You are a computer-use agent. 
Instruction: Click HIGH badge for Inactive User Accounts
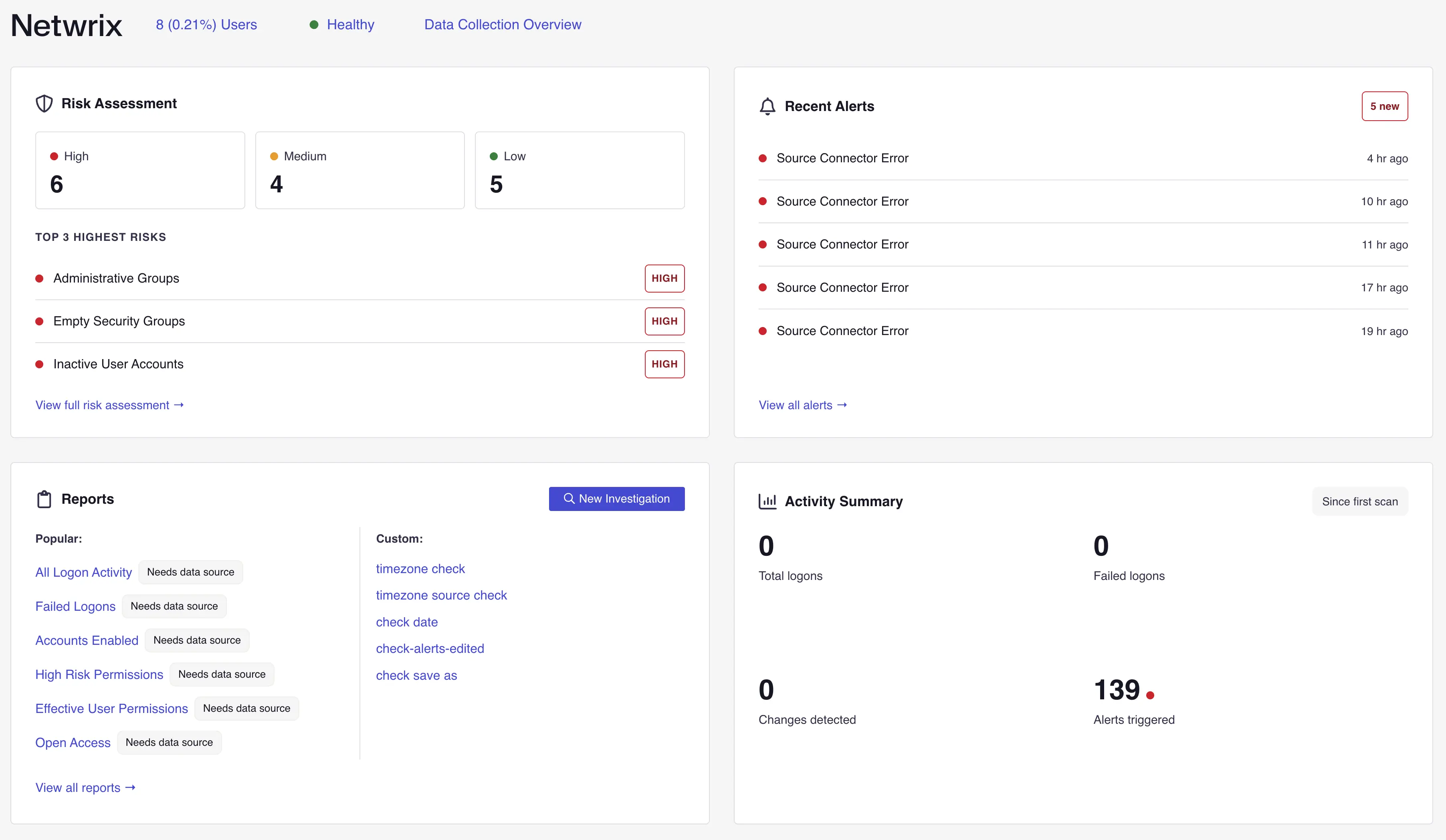tap(664, 364)
